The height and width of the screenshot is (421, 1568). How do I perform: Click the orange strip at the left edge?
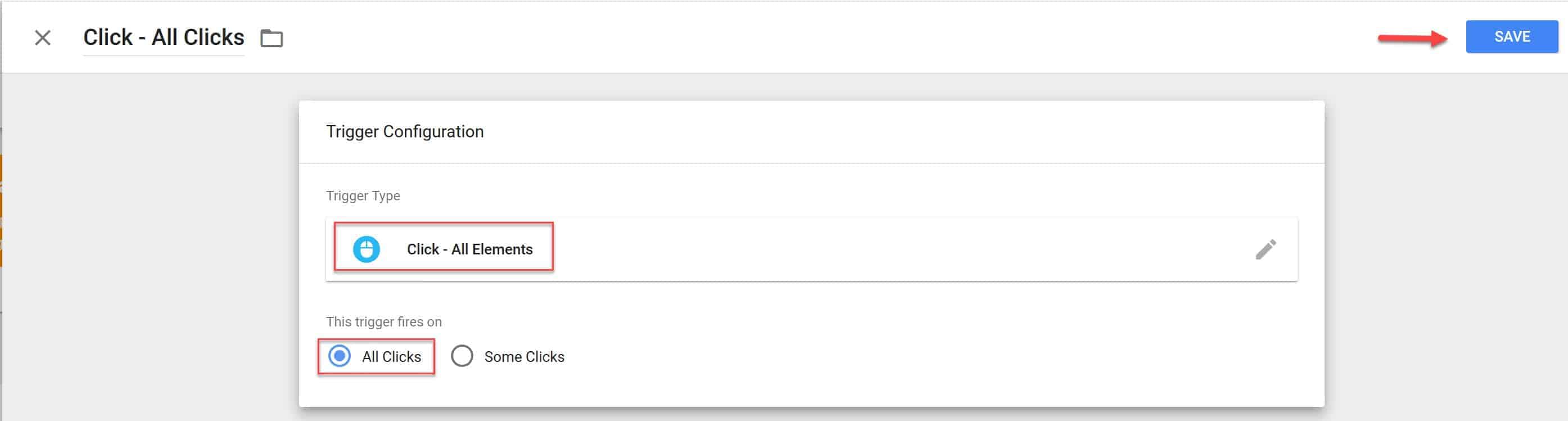[1, 210]
